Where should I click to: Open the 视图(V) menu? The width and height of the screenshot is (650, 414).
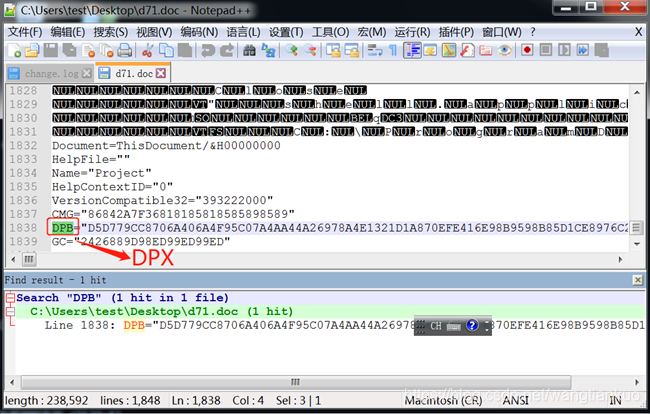(154, 32)
